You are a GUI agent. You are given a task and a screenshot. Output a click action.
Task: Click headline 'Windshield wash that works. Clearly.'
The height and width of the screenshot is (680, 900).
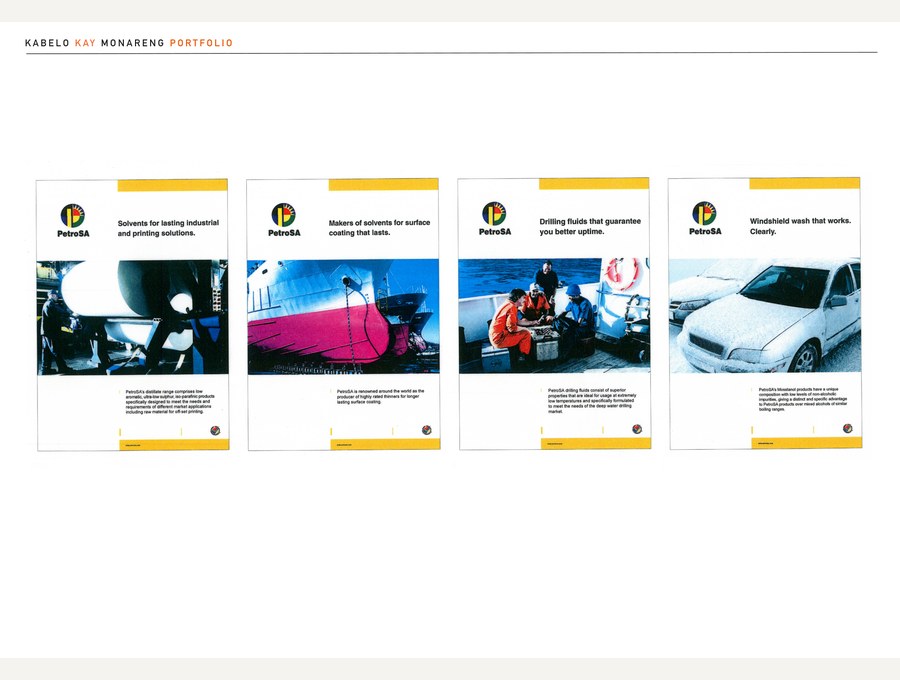800,226
